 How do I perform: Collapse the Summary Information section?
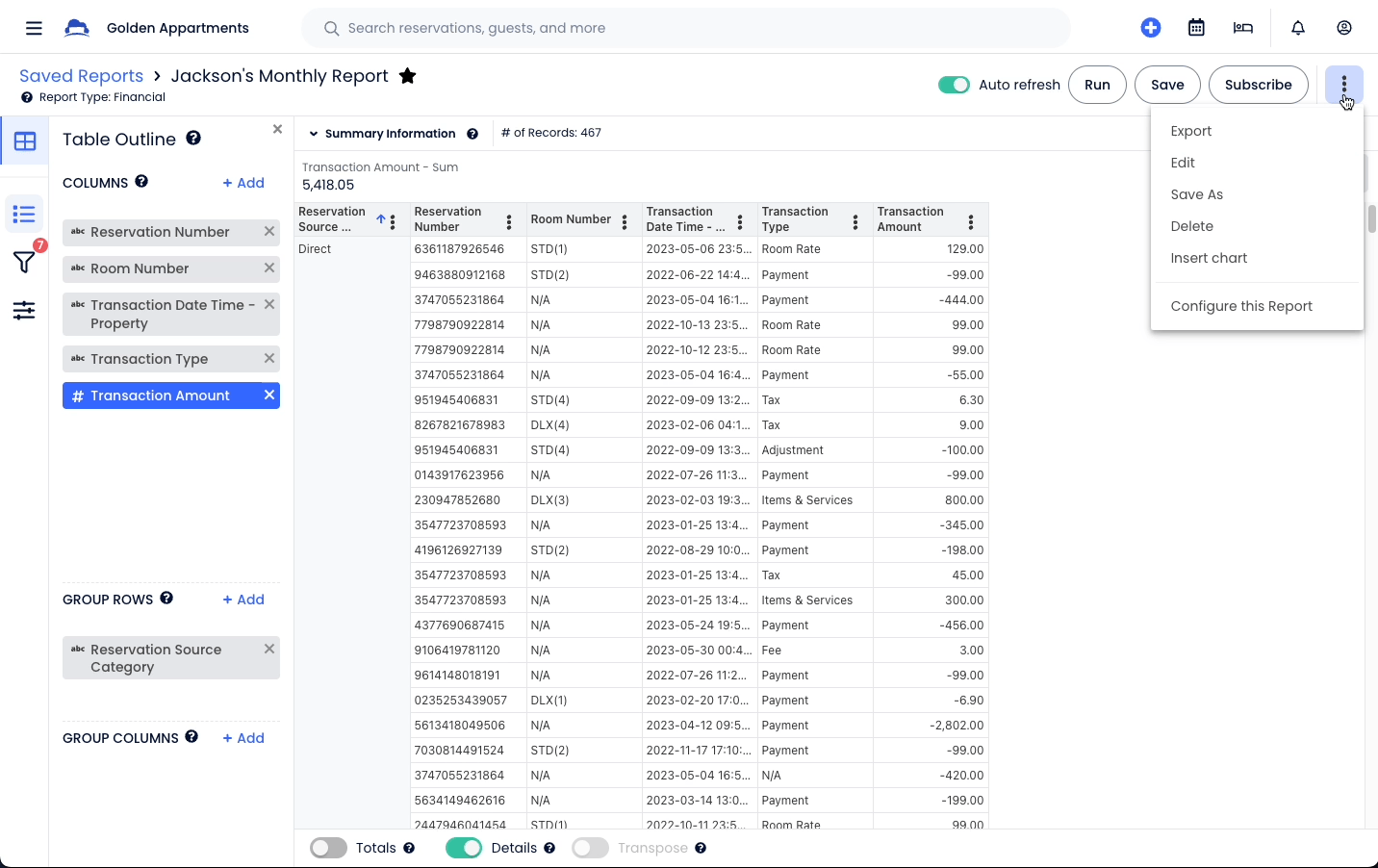point(314,134)
